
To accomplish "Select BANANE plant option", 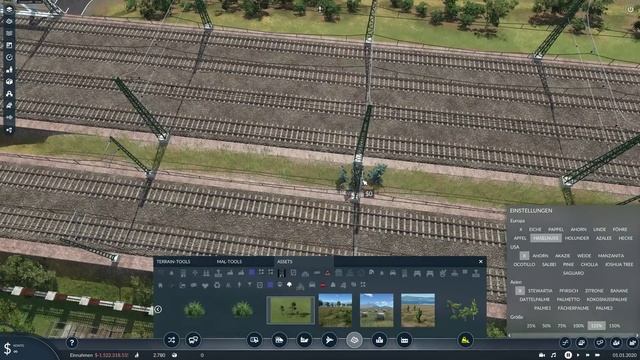I will [x=619, y=291].
